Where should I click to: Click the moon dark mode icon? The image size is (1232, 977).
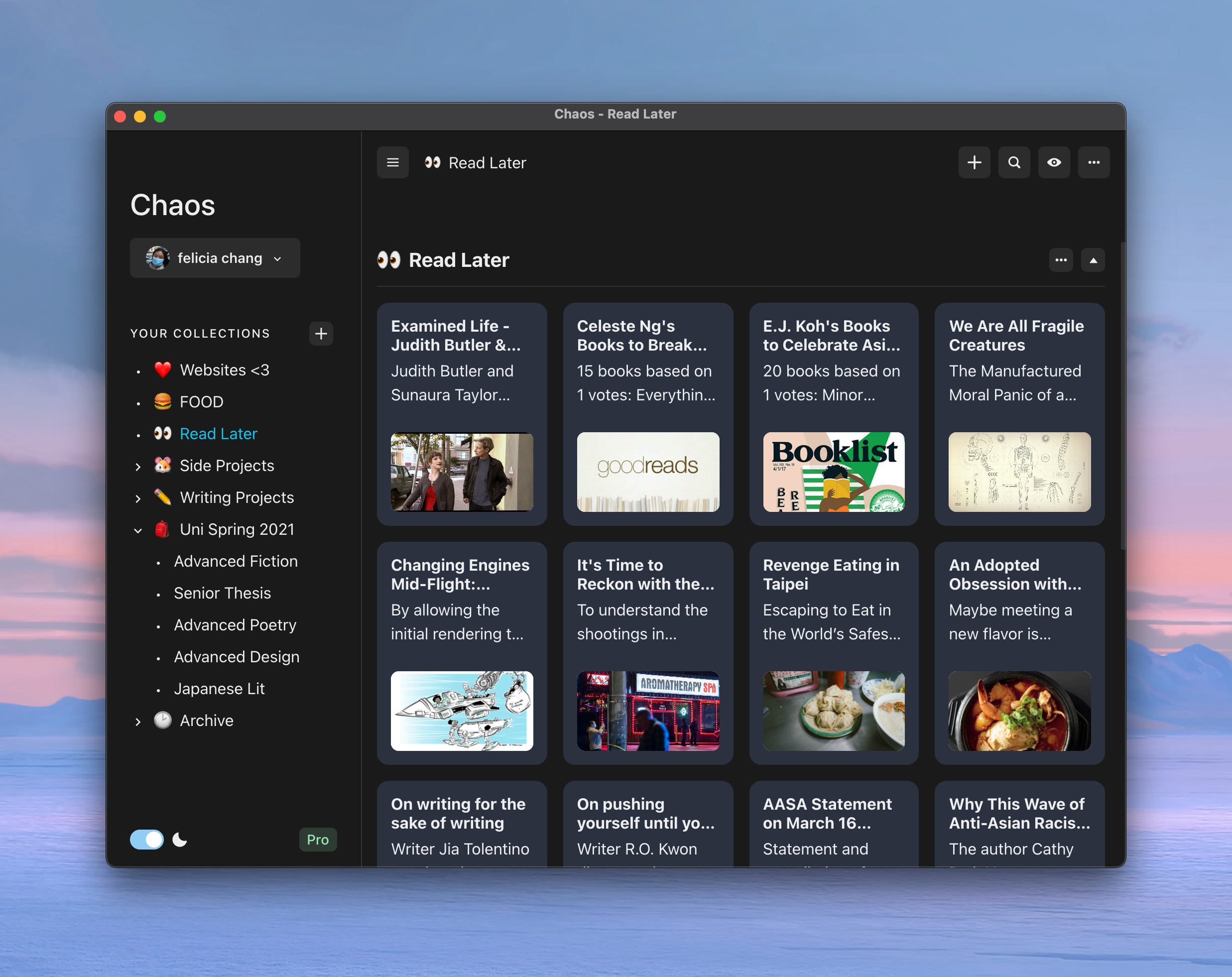point(180,839)
